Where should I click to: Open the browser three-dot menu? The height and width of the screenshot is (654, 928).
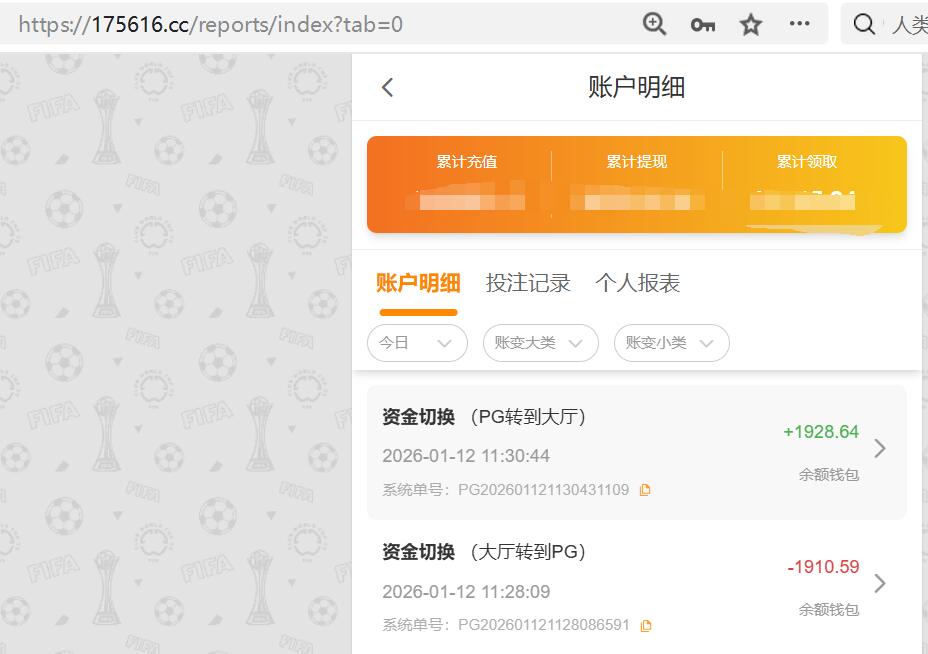pyautogui.click(x=799, y=23)
